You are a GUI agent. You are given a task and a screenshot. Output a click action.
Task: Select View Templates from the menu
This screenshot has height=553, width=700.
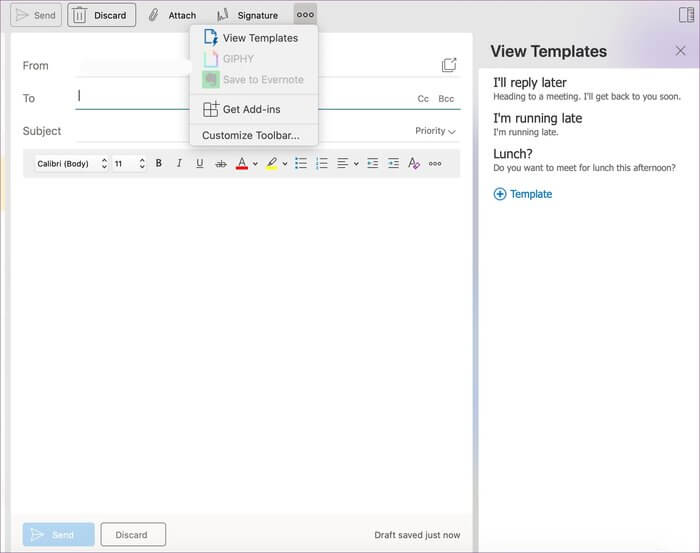click(x=259, y=38)
